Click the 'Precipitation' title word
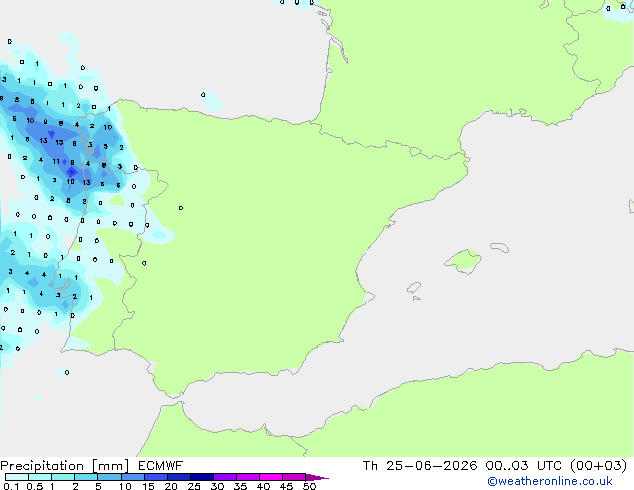 [x=42, y=466]
